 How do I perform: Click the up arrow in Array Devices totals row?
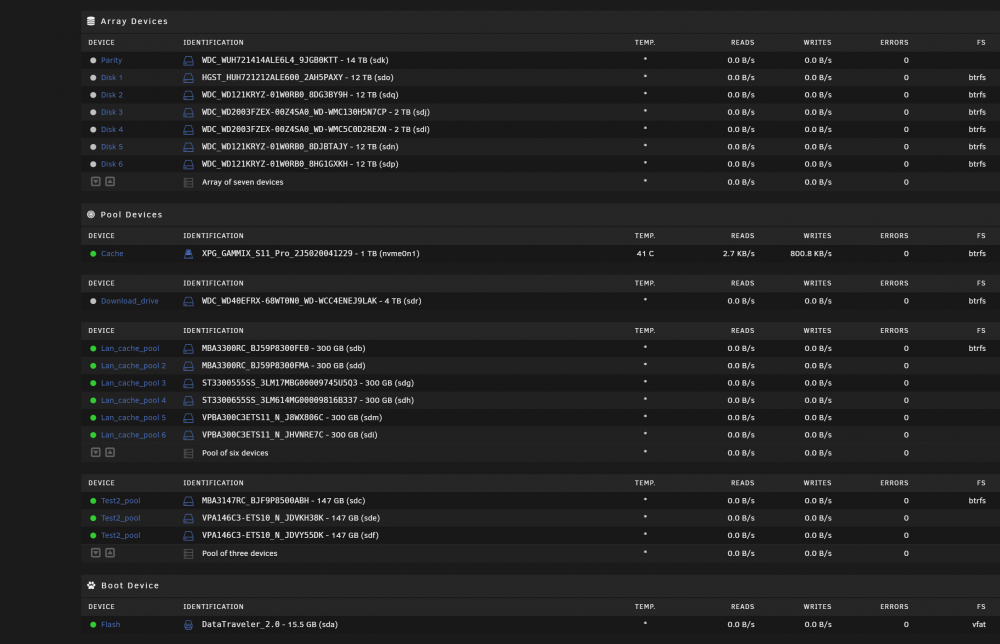110,182
